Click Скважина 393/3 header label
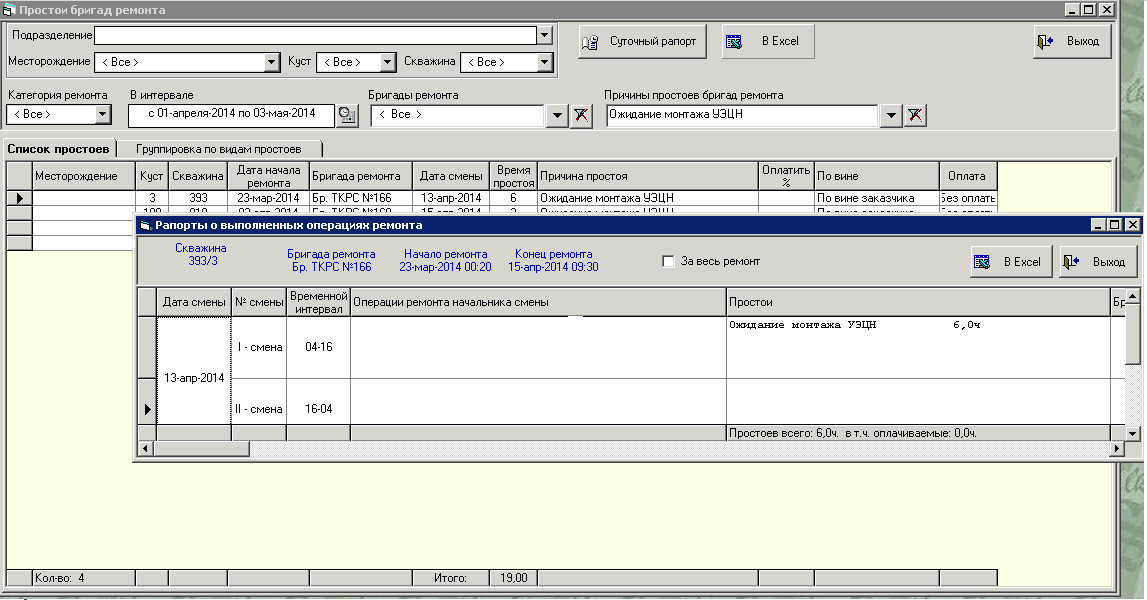This screenshot has width=1147, height=600. 201,255
